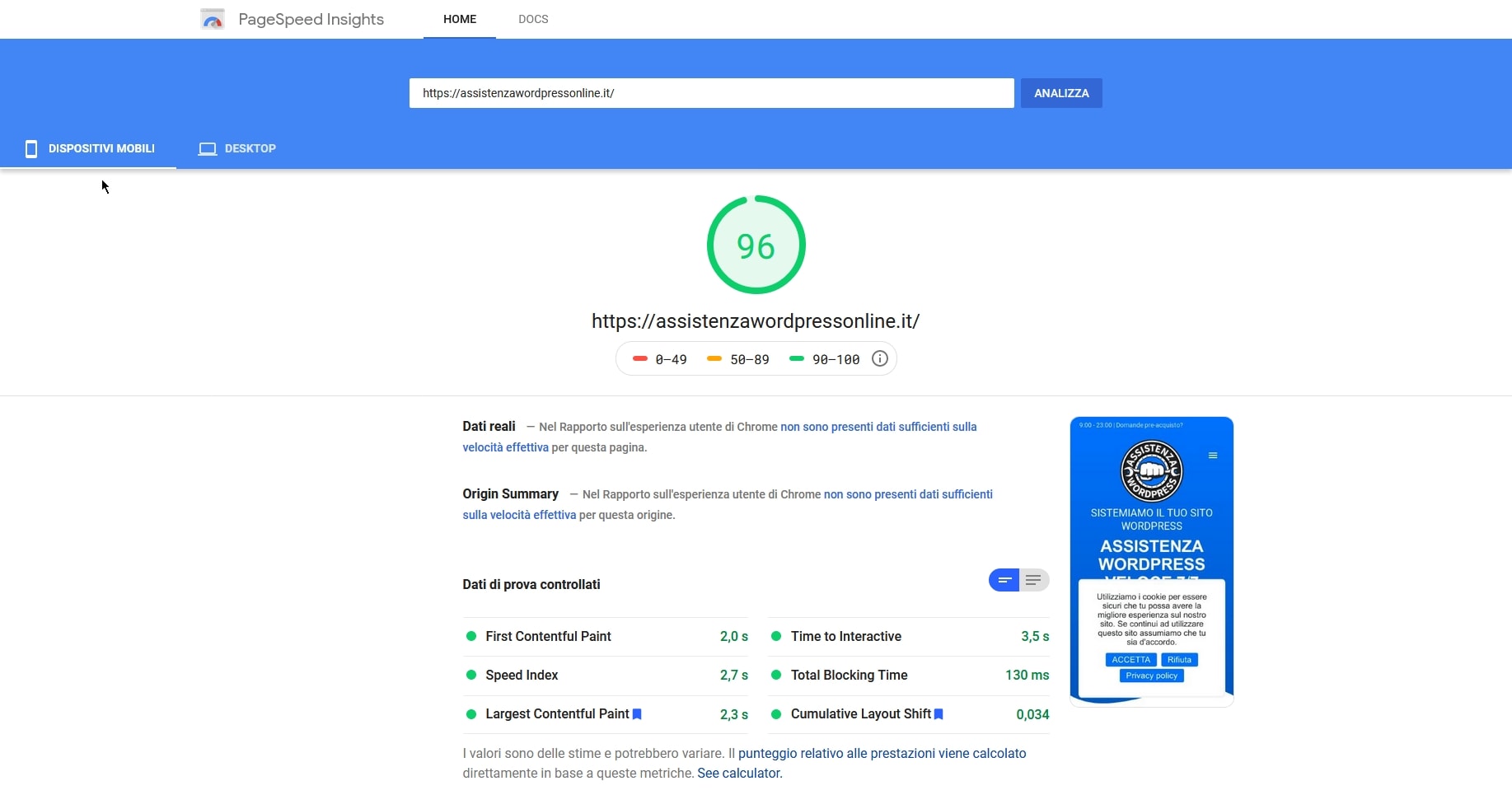Click the mobile page screenshot thumbnail
This screenshot has height=809, width=1512.
tap(1151, 561)
